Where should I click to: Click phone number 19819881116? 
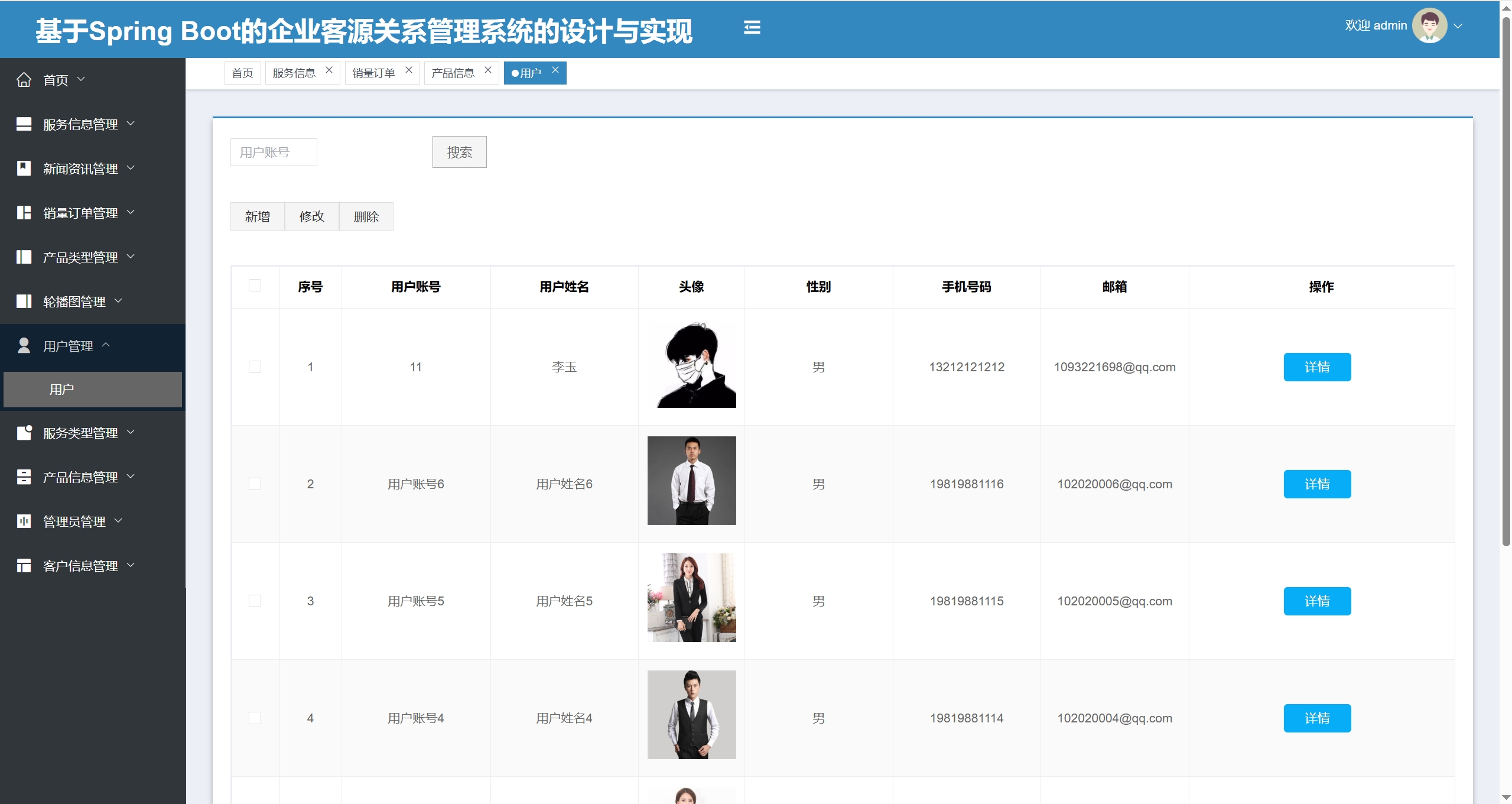tap(967, 484)
